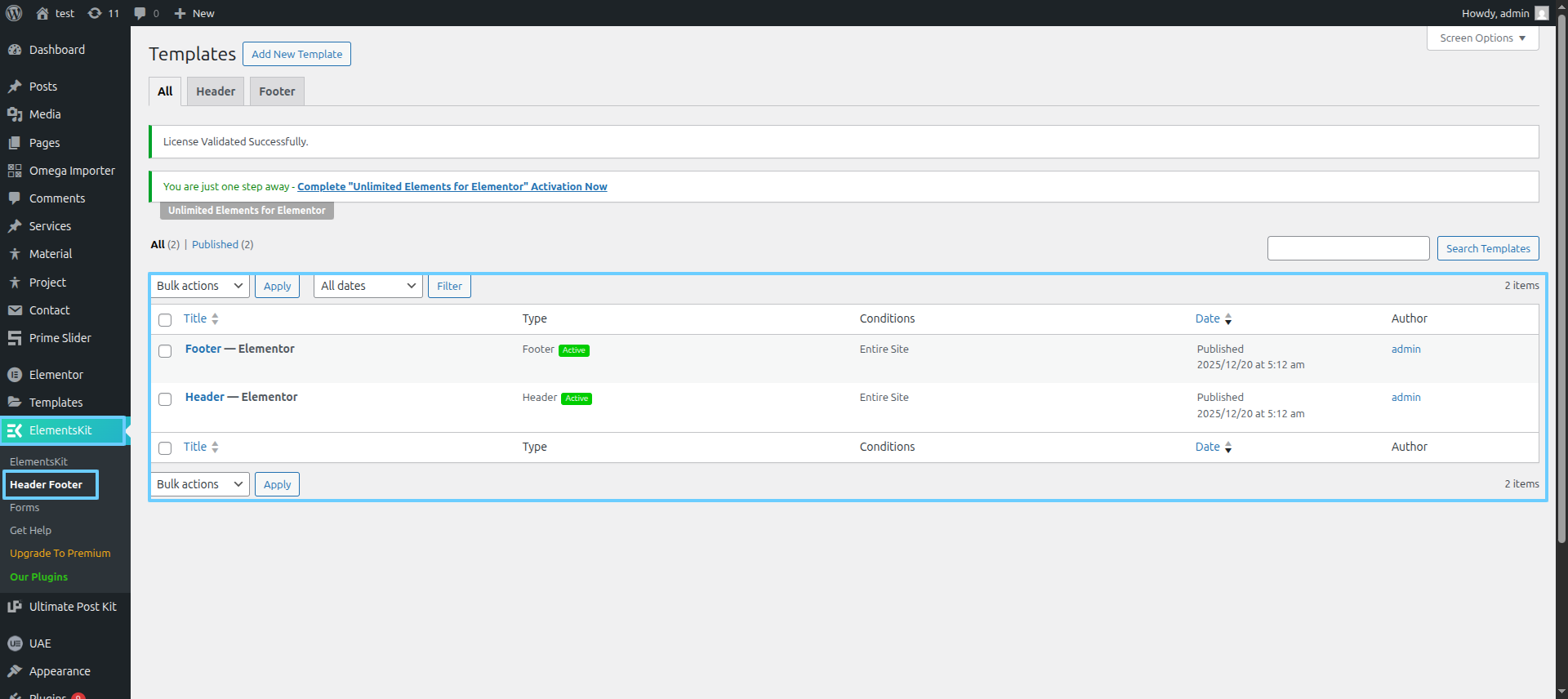Toggle the select-all checkbox in table header
Image resolution: width=1568 pixels, height=699 pixels.
tap(165, 320)
